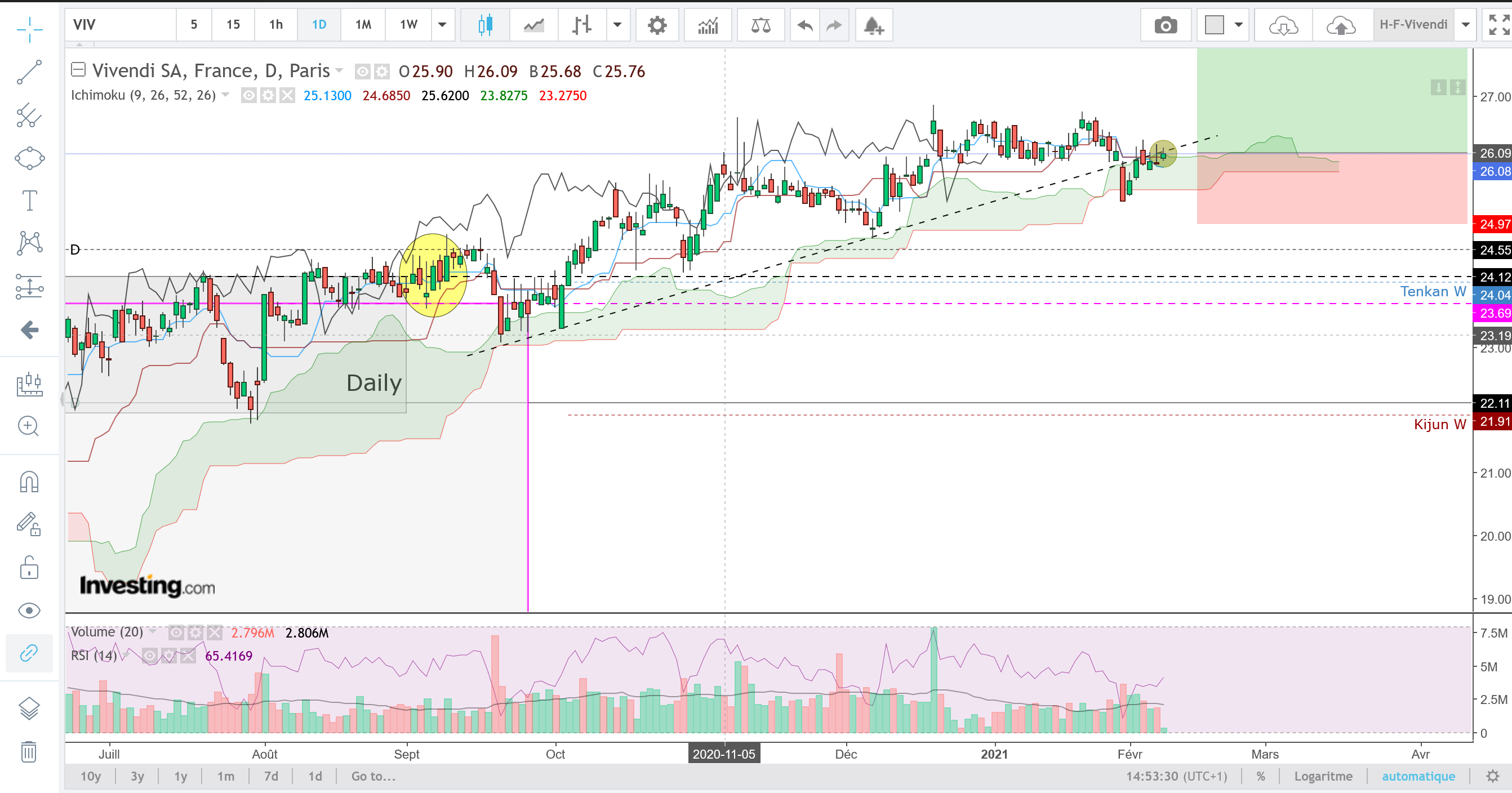Screen dimensions: 1512x793
Task: Expand the timeframe interval dropdown arrow
Action: point(443,25)
